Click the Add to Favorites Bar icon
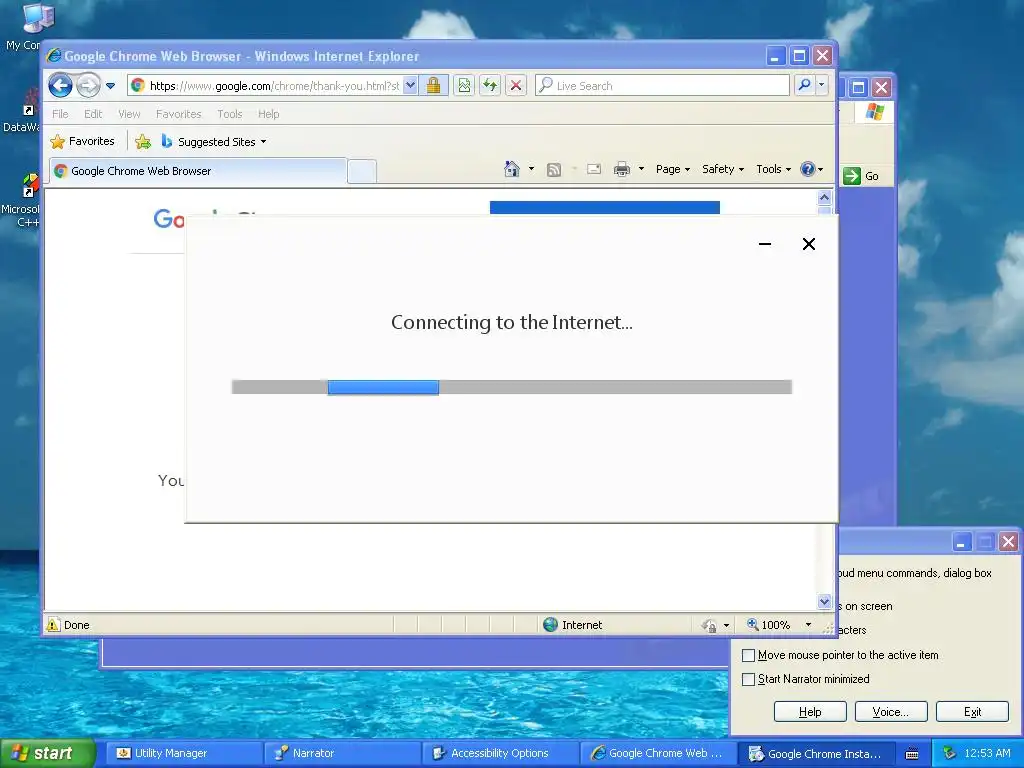Image resolution: width=1024 pixels, height=768 pixels. pyautogui.click(x=143, y=142)
